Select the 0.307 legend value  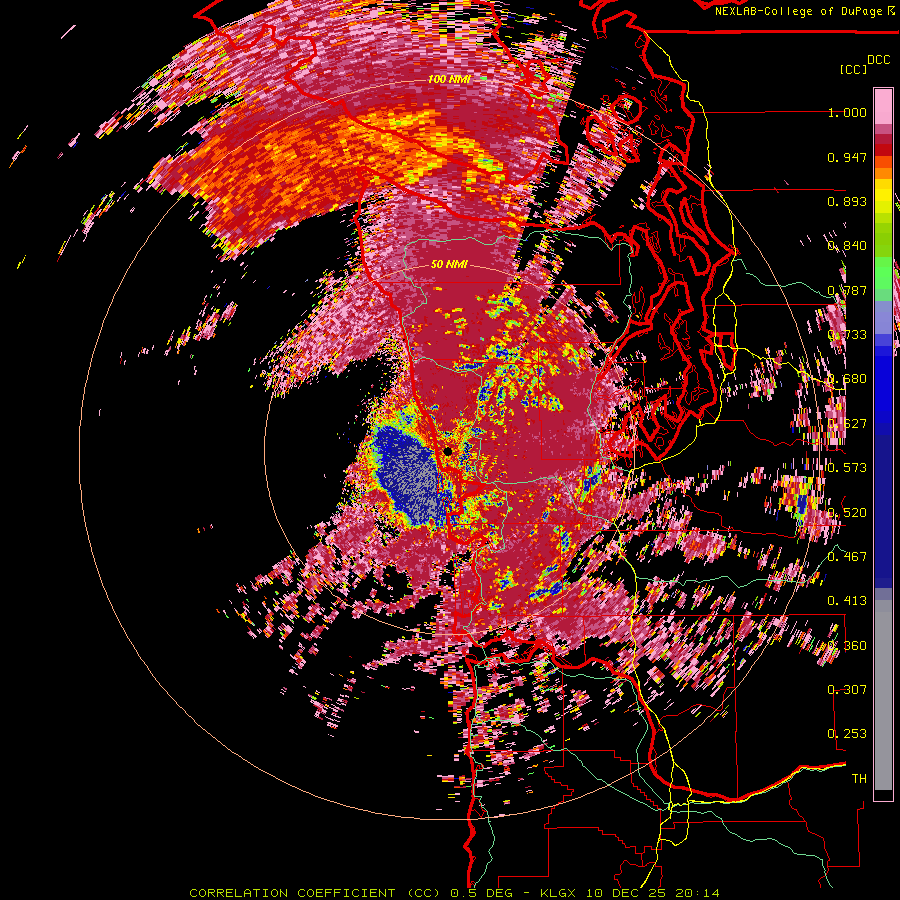[847, 690]
